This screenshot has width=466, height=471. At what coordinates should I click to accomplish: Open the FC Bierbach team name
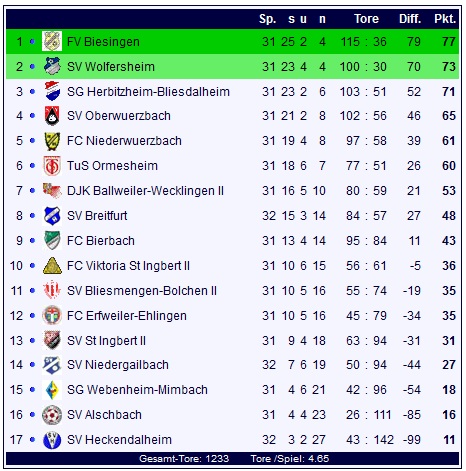(101, 241)
